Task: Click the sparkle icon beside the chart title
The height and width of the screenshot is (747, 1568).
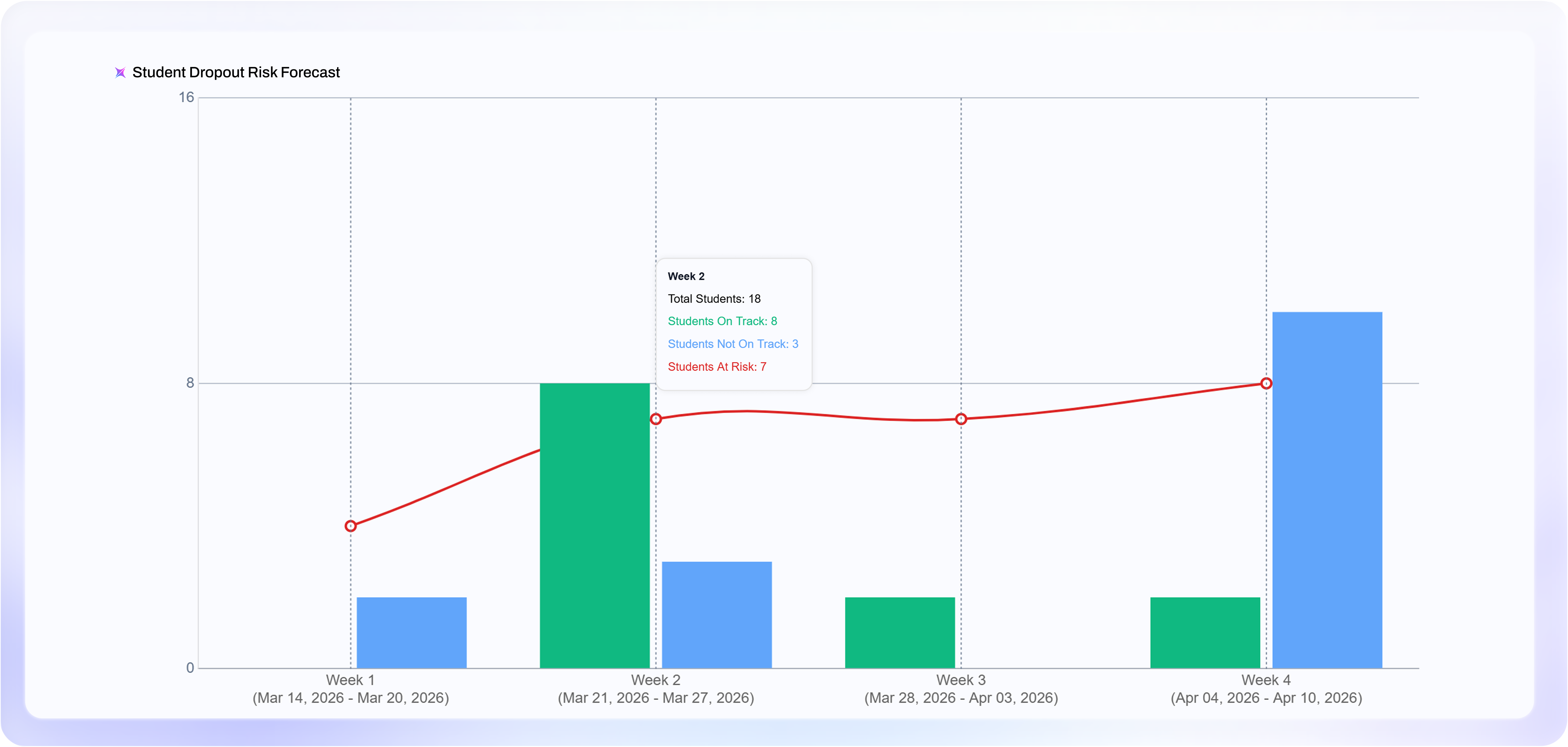Action: [120, 73]
